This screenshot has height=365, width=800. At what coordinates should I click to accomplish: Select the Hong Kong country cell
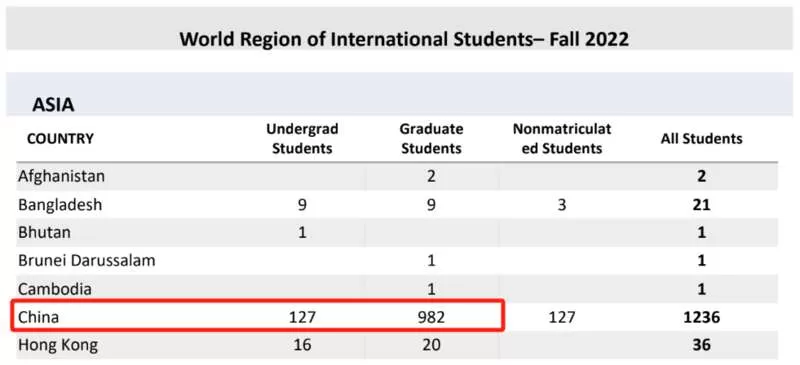58,346
